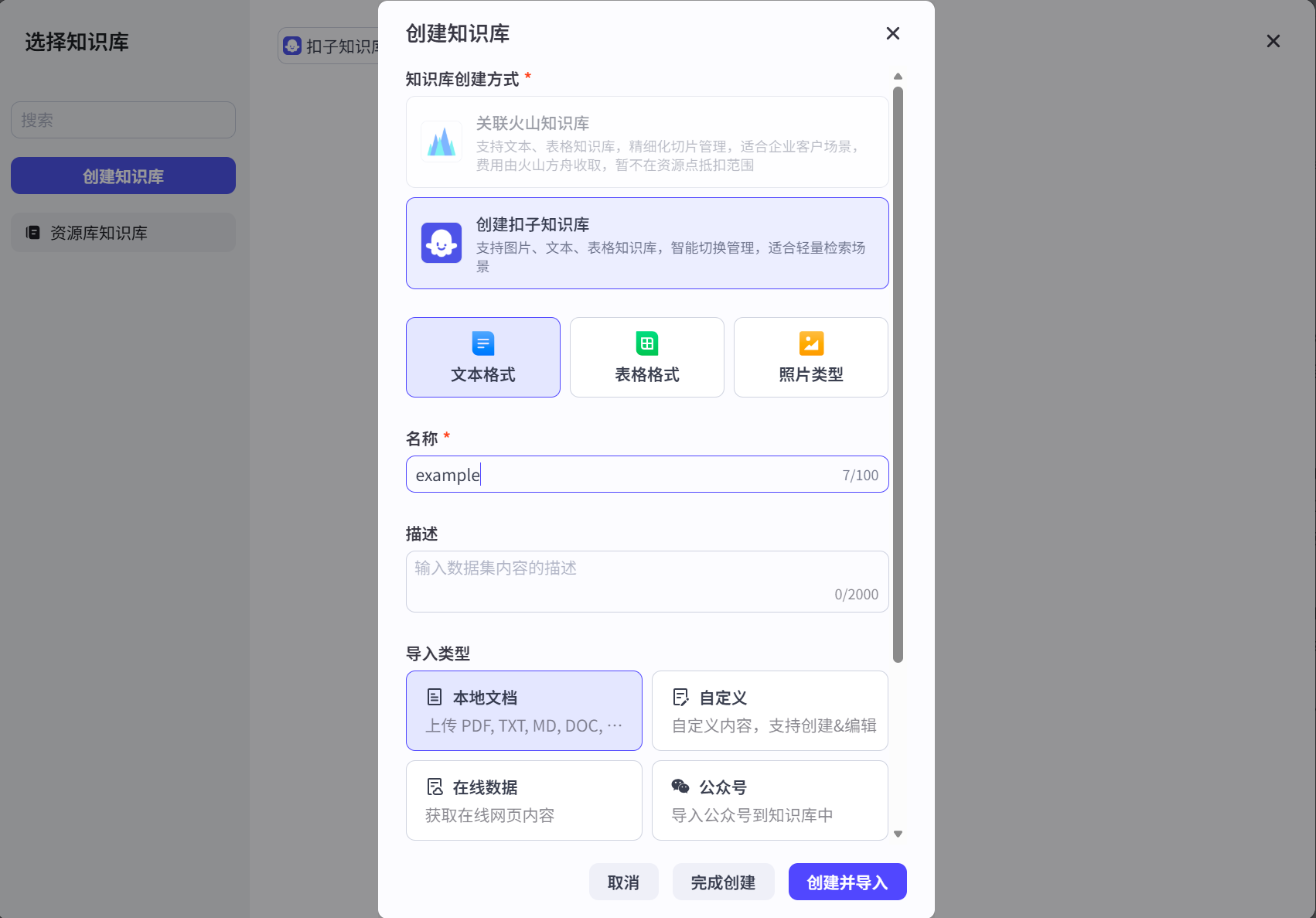Select the 表格格式 table icon
The image size is (1316, 918).
click(646, 343)
